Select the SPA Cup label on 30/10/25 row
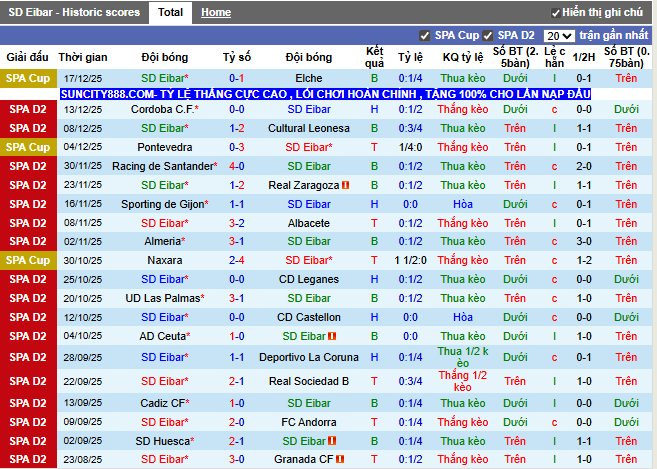Image resolution: width=657 pixels, height=469 pixels. (x=28, y=260)
